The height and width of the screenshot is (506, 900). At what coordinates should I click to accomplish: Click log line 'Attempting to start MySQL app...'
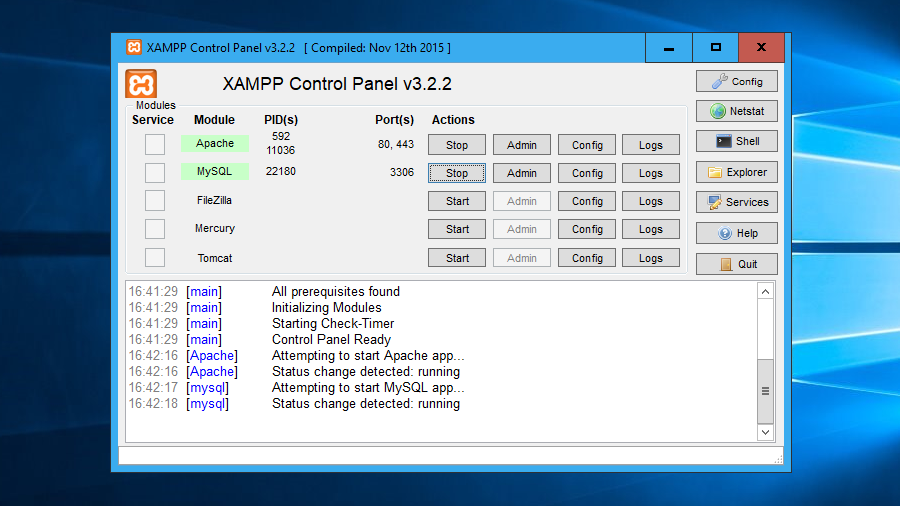tap(368, 388)
